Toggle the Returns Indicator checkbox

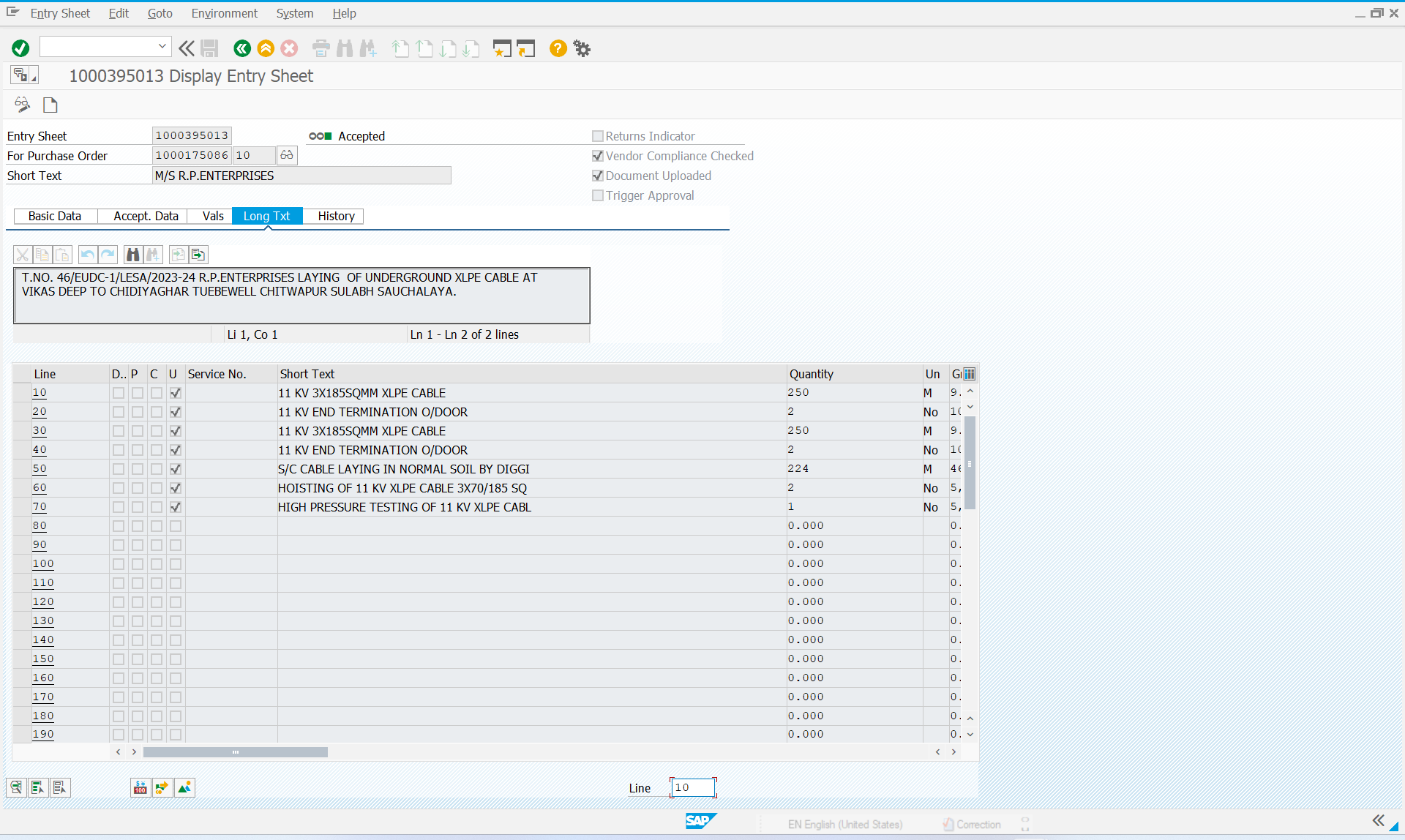click(x=598, y=136)
